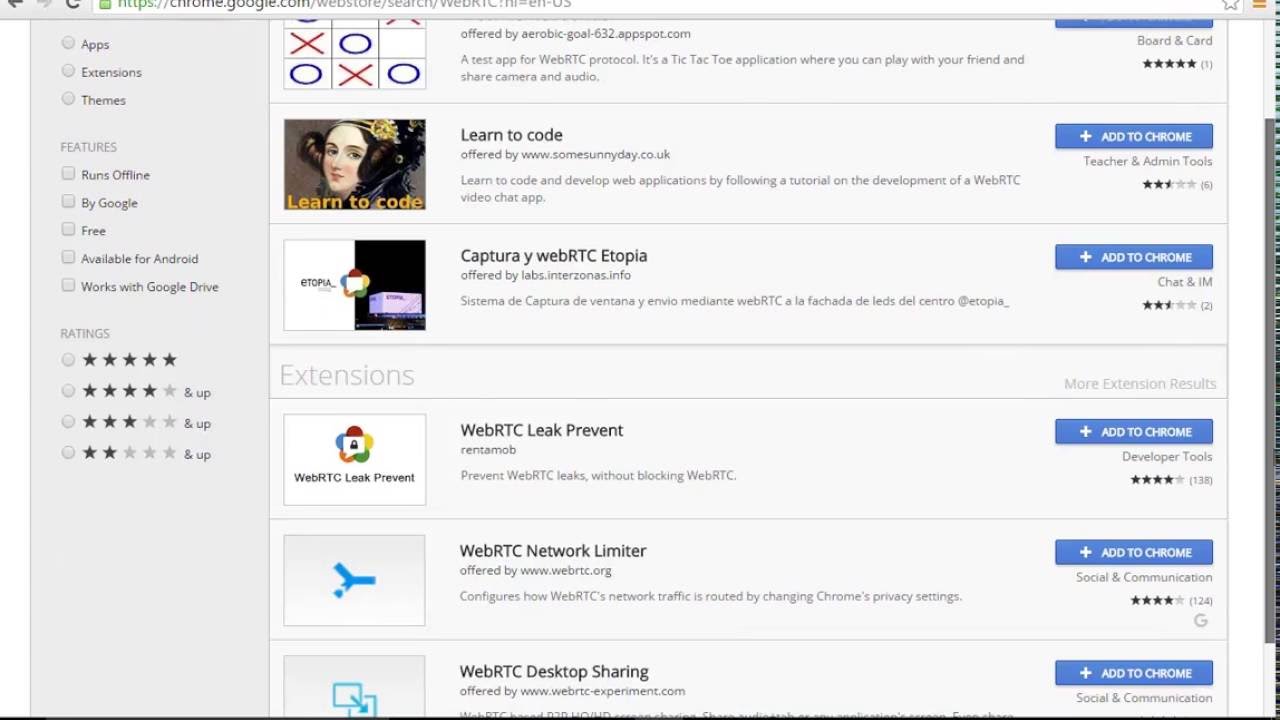This screenshot has height=720, width=1280.
Task: Click 'offered by labs.interzonas.info' text
Action: point(545,275)
